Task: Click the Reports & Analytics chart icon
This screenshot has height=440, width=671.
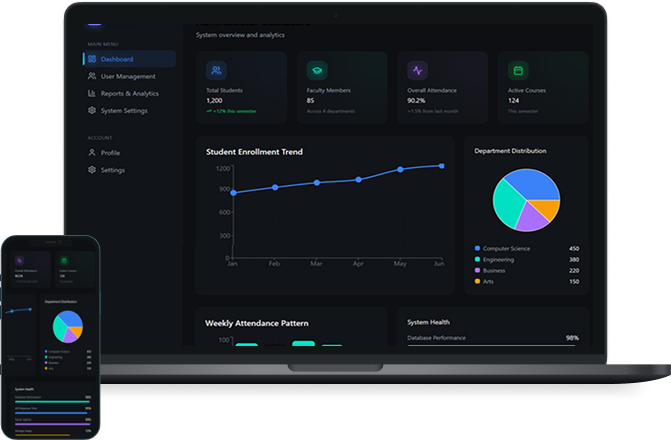Action: 92,93
